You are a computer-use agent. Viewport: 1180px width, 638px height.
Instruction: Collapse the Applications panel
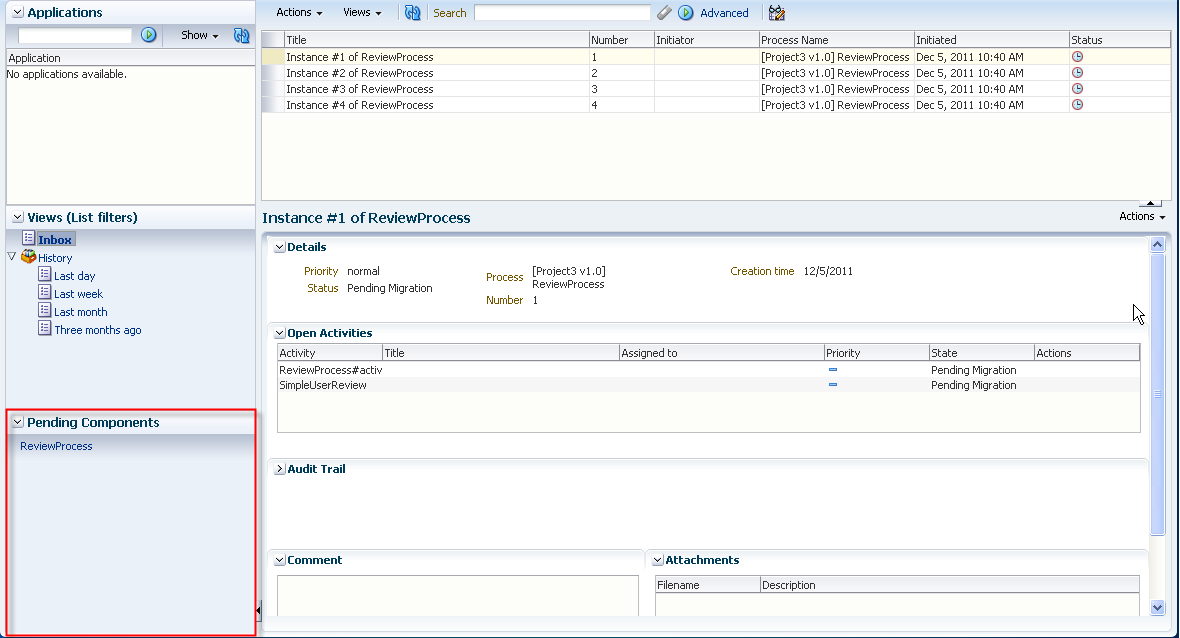pos(17,12)
